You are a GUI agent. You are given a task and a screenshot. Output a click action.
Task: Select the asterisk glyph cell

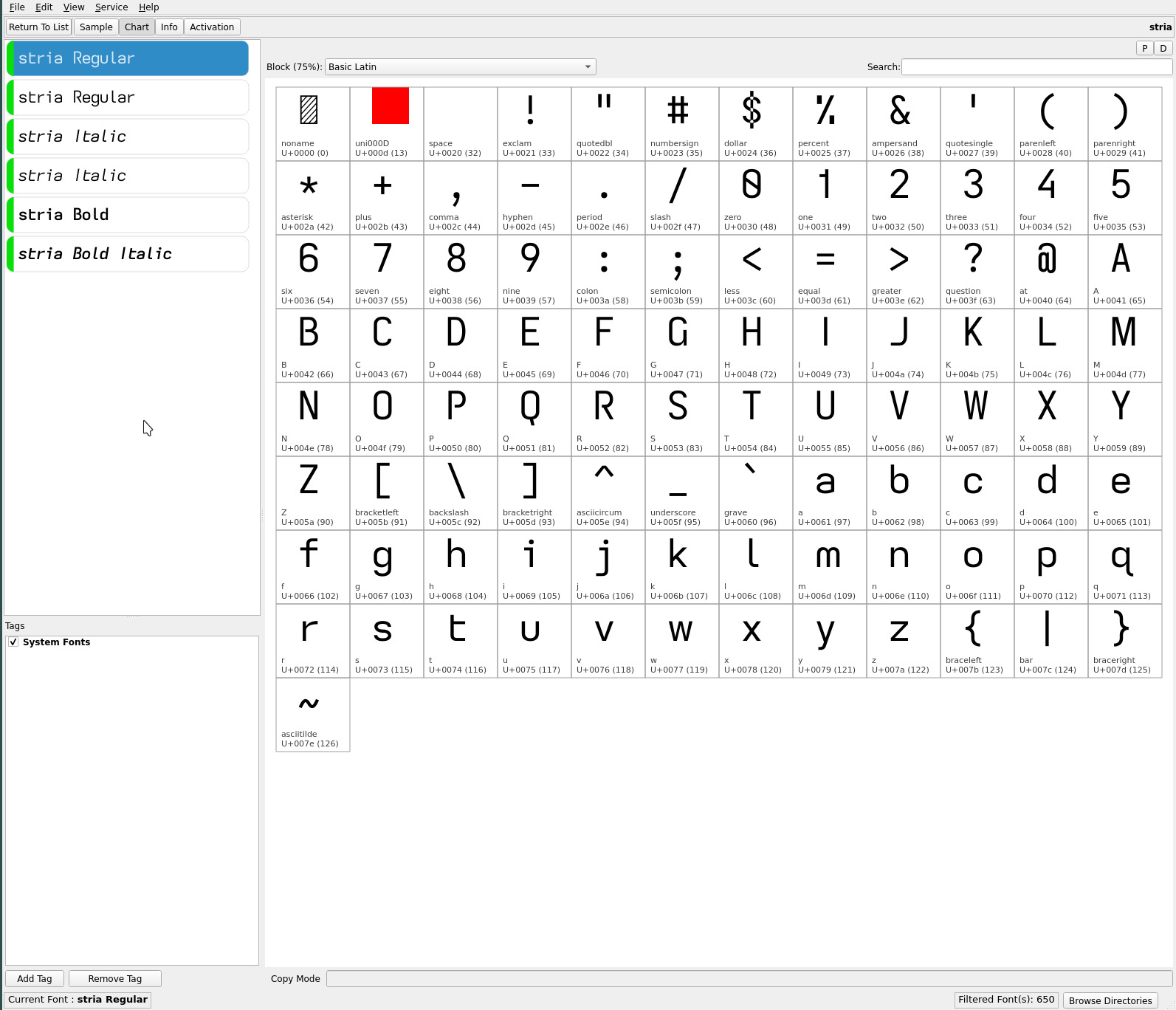[313, 198]
